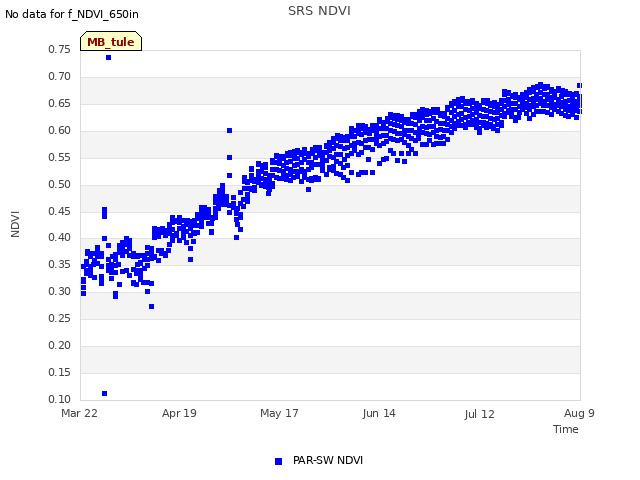Click the MB_tule site label
This screenshot has width=640, height=480.
coord(111,41)
